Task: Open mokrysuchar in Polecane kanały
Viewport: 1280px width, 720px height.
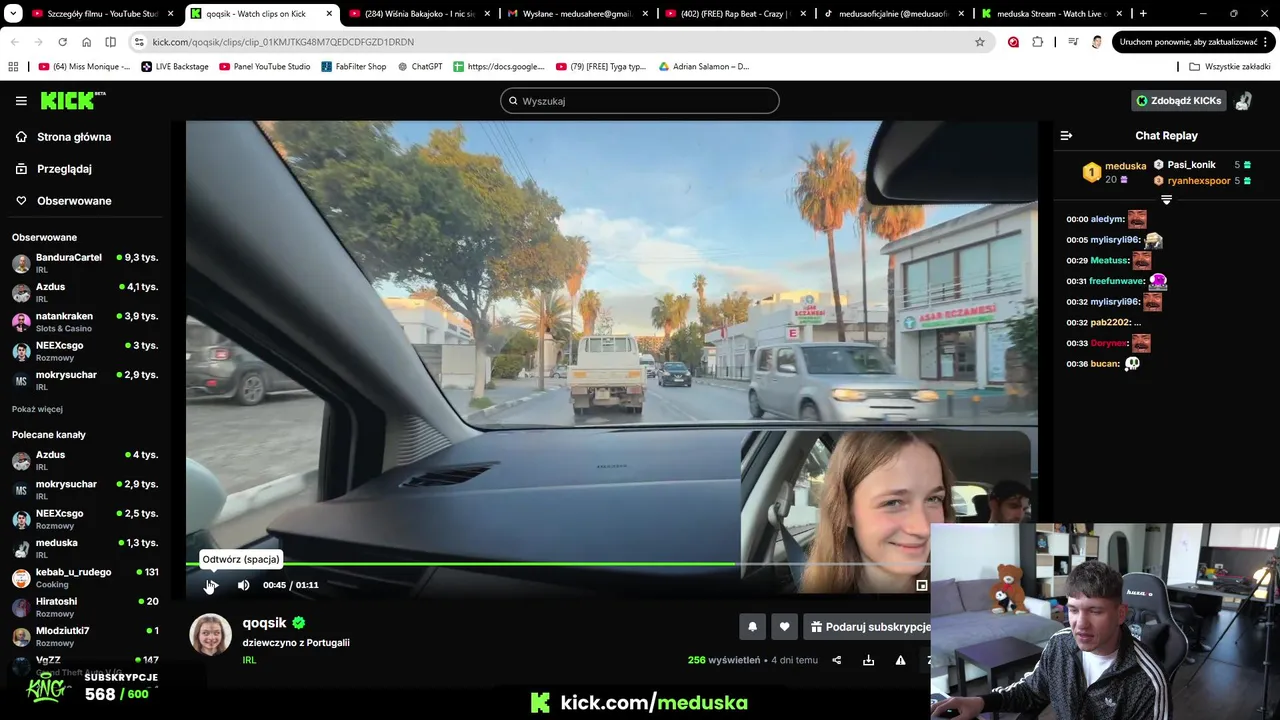Action: point(85,490)
